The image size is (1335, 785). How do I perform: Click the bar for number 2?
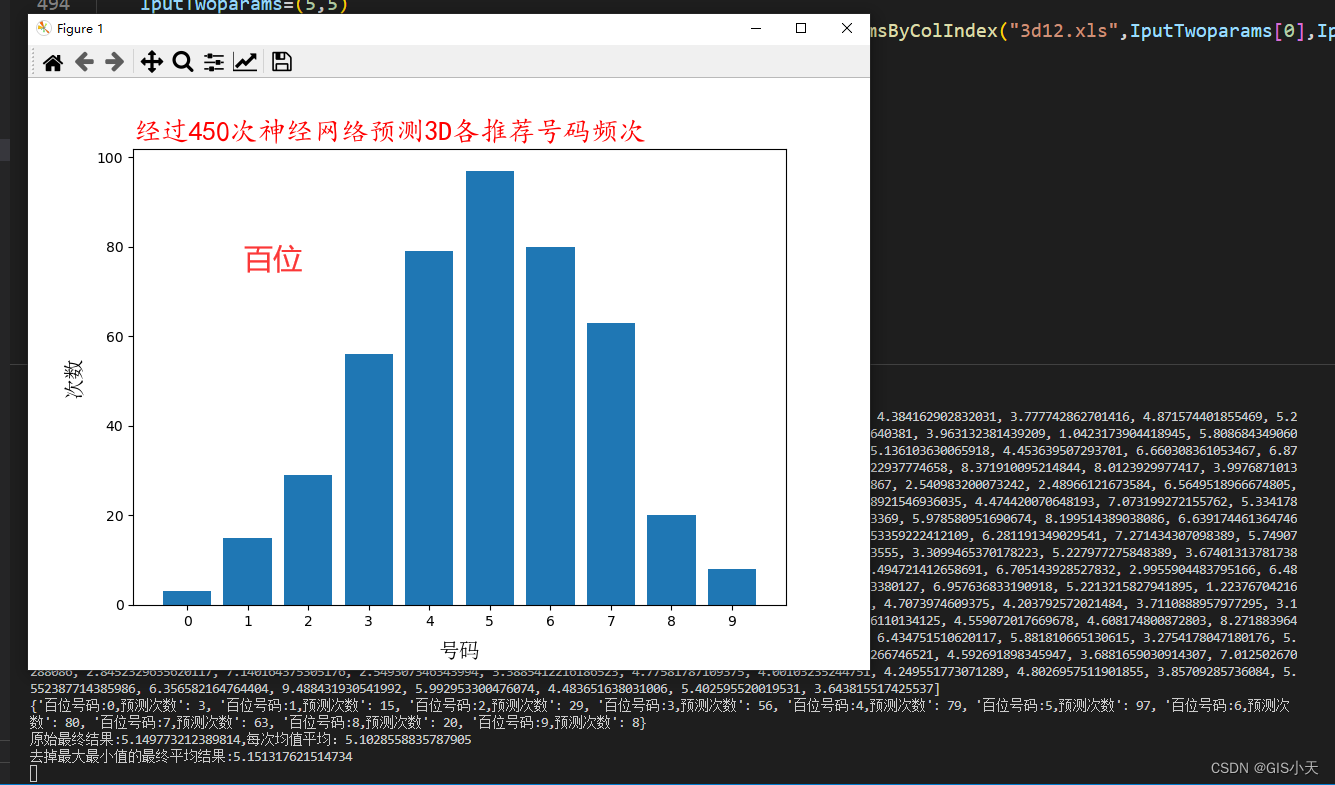pyautogui.click(x=308, y=540)
